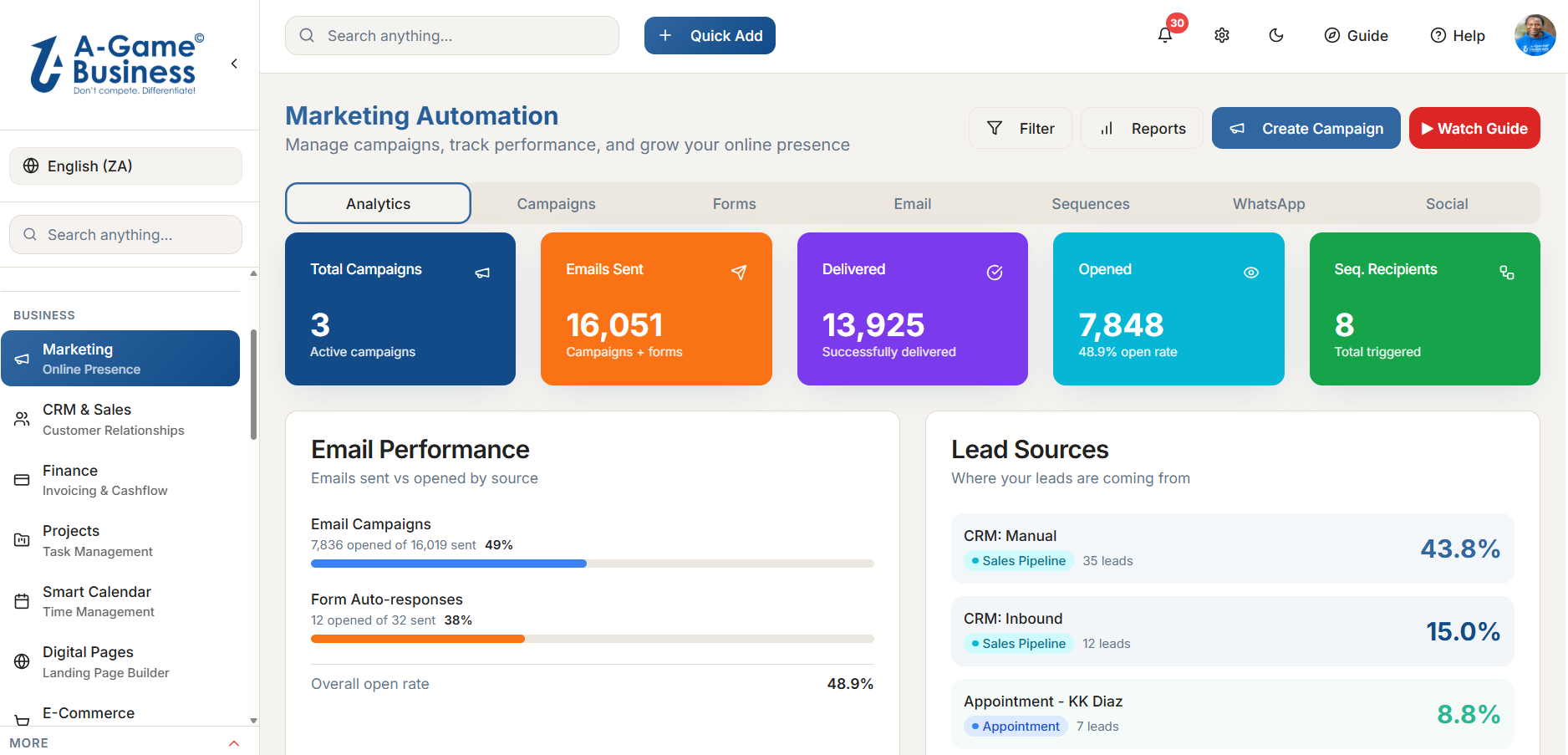Click the 7,848 Opened figure
Viewport: 1568px width, 755px height.
[1121, 324]
